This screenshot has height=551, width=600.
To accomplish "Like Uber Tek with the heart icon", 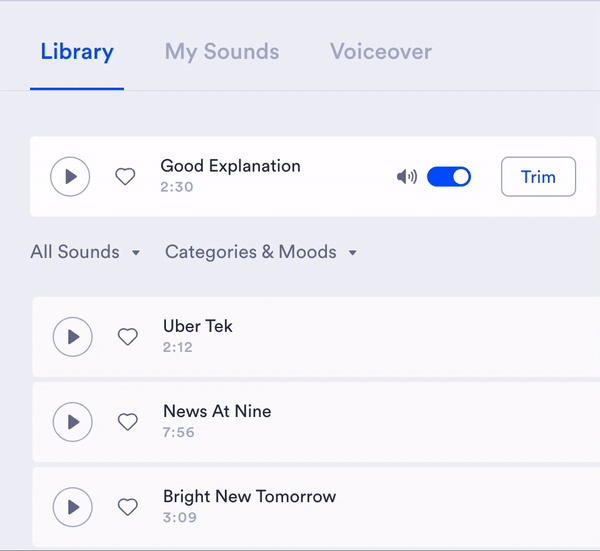I will pos(128,337).
